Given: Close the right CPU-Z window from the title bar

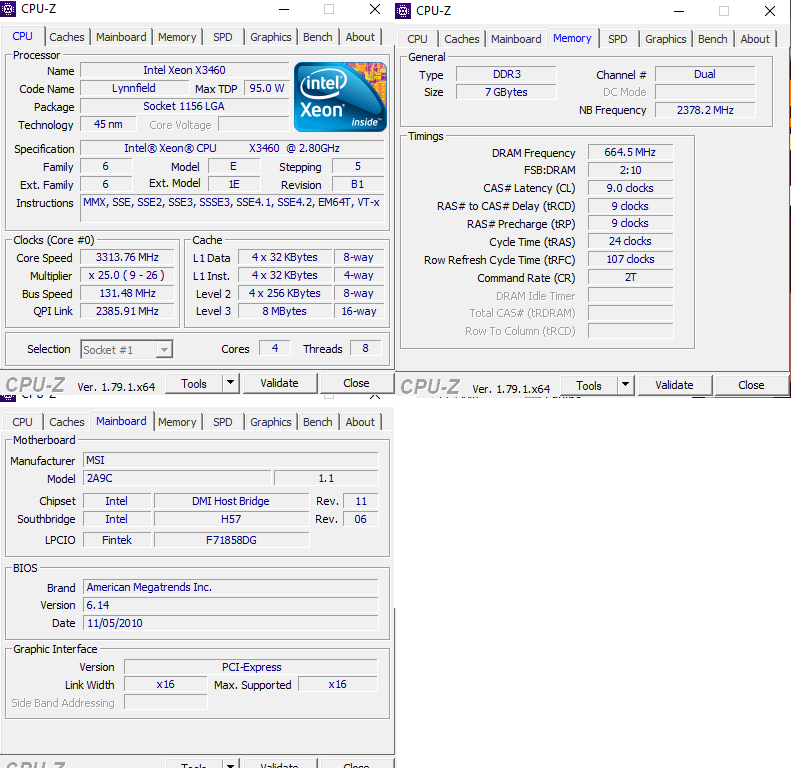Looking at the screenshot, I should click(x=769, y=11).
